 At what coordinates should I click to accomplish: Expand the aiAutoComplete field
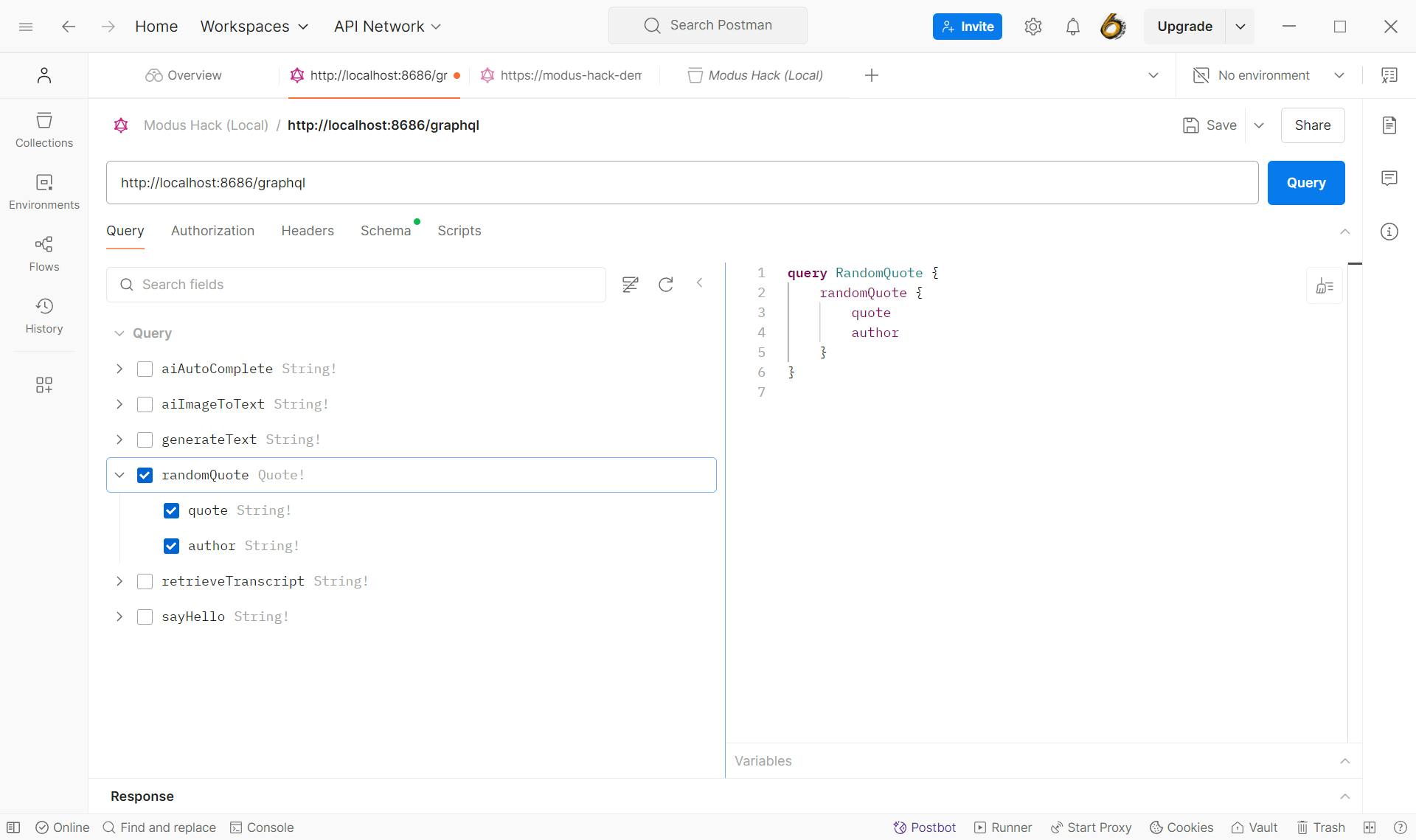tap(119, 369)
